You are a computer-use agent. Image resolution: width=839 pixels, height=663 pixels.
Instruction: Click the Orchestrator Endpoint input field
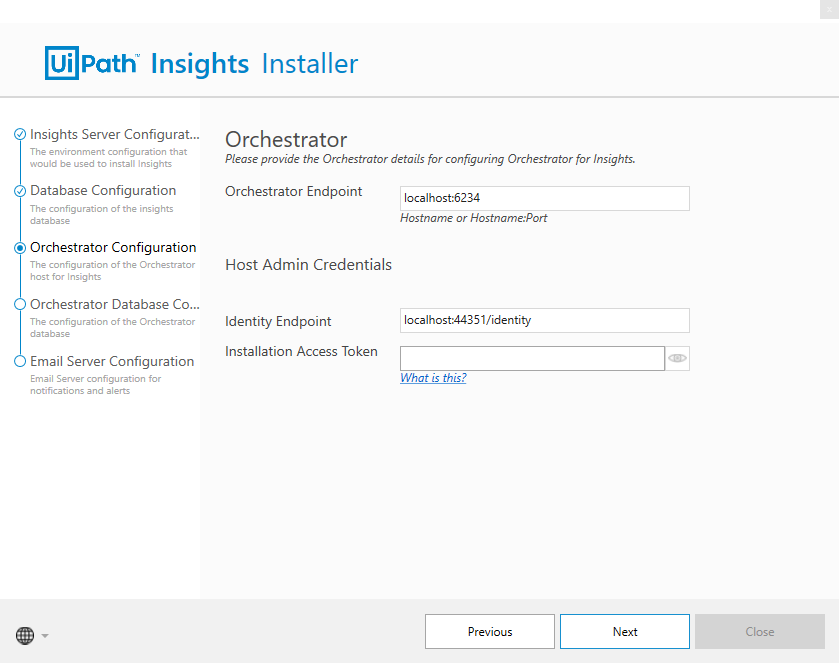click(545, 198)
